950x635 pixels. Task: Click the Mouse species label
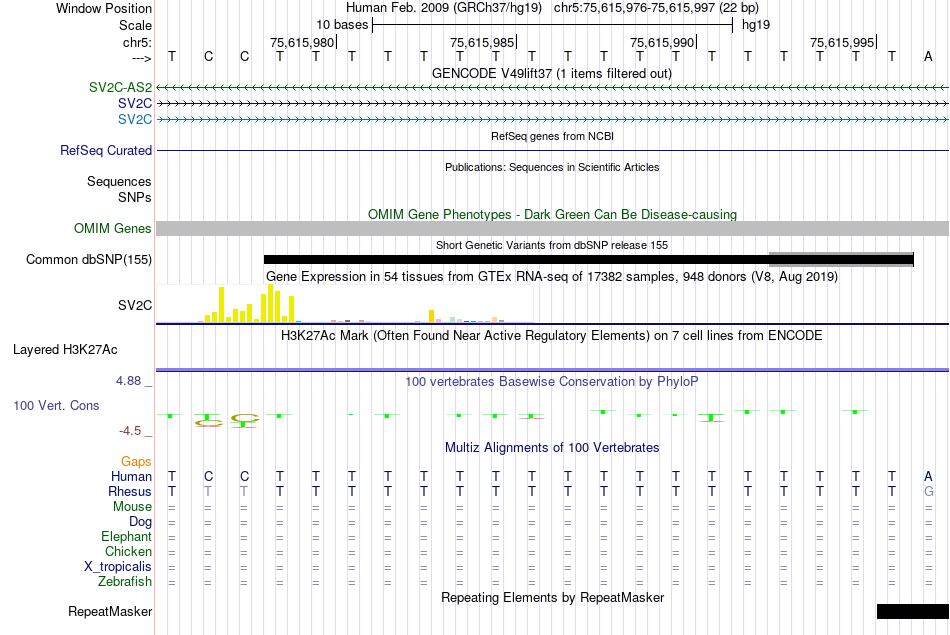(132, 507)
